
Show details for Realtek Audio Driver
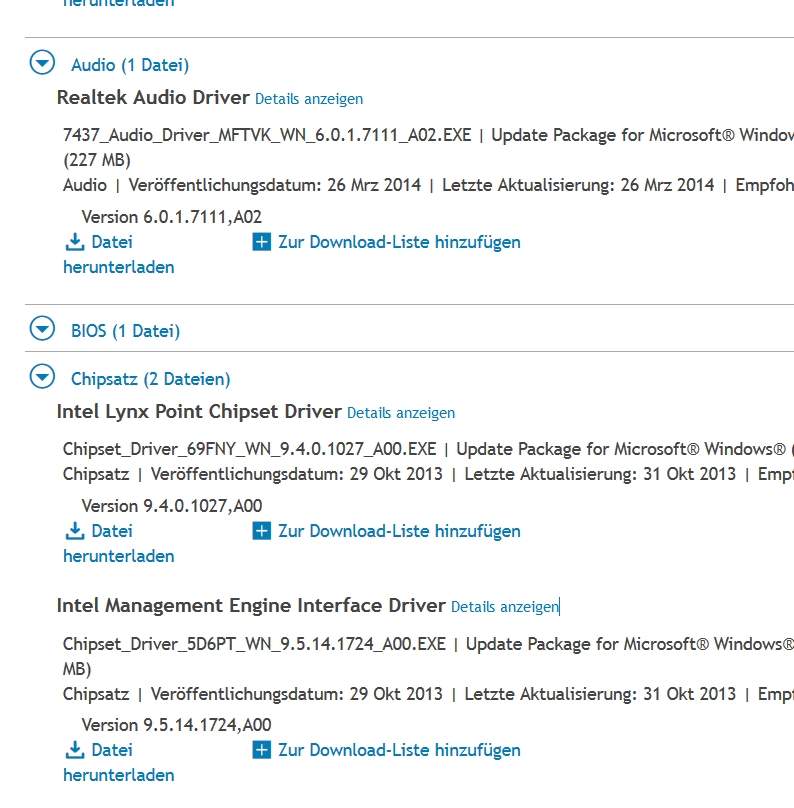[x=309, y=99]
